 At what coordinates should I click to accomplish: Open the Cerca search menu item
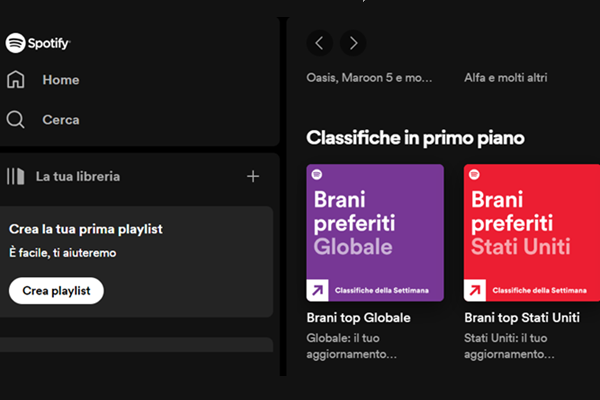[x=60, y=120]
